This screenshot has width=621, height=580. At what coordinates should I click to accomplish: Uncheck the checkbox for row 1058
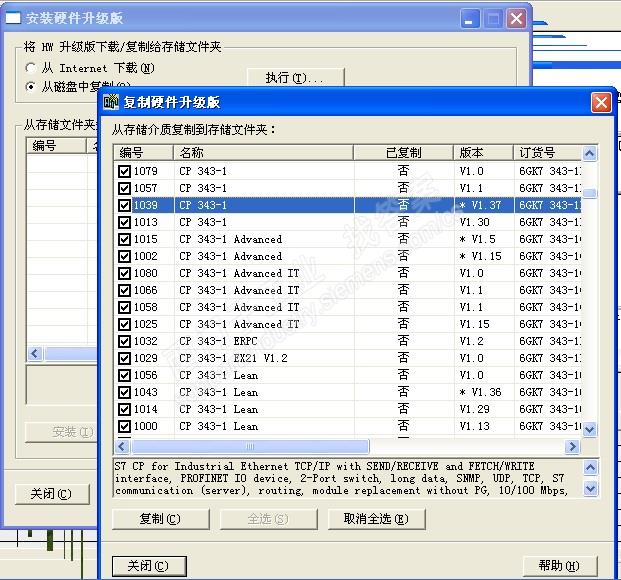point(124,307)
